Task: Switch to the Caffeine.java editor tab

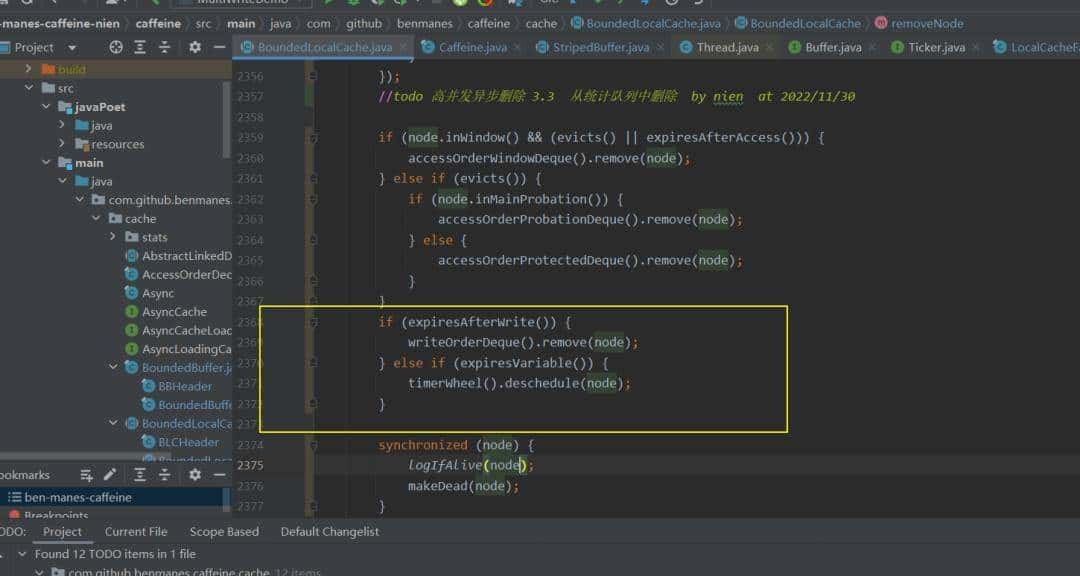Action: click(471, 47)
